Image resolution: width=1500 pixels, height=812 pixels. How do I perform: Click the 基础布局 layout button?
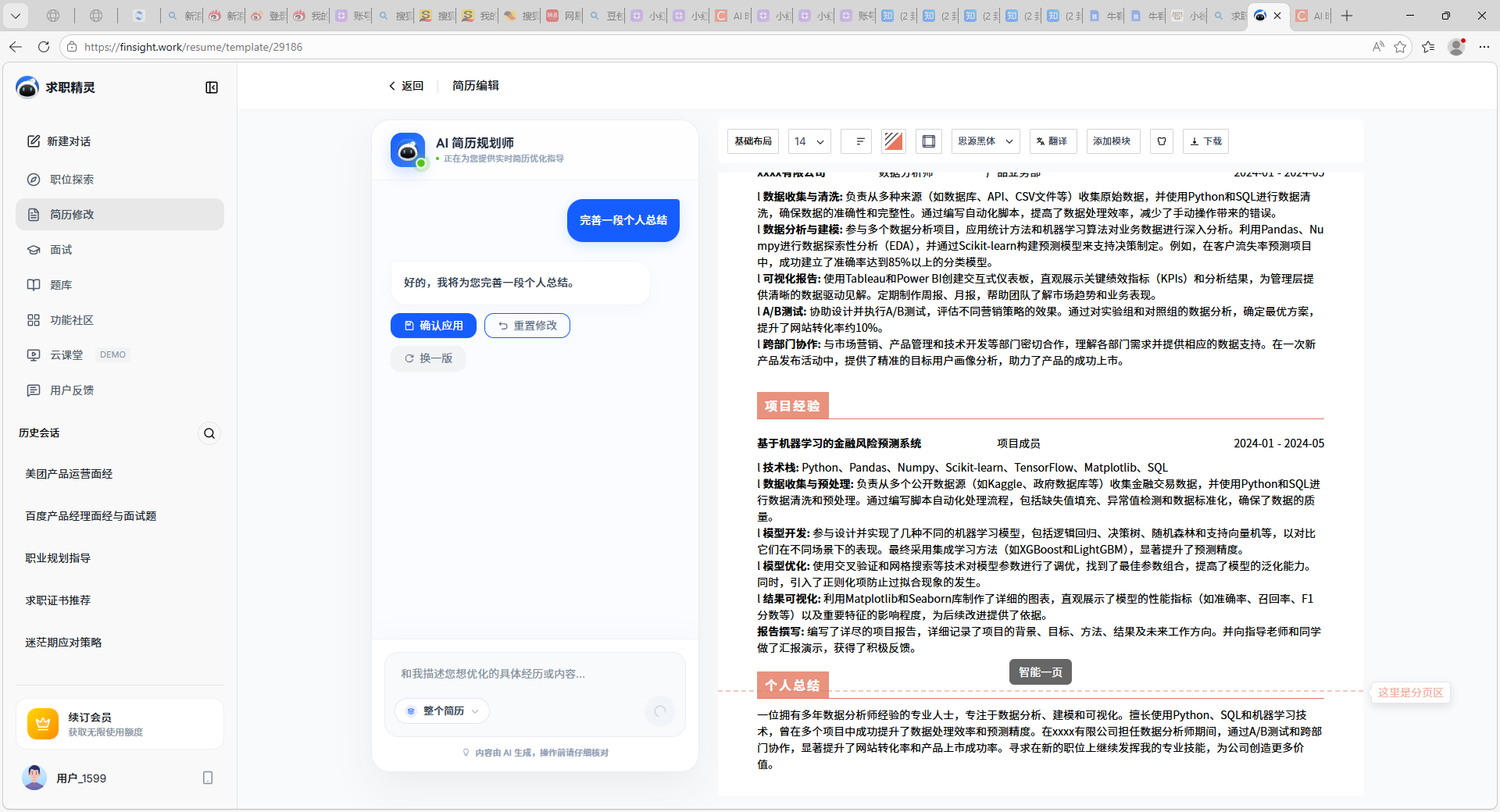(753, 141)
